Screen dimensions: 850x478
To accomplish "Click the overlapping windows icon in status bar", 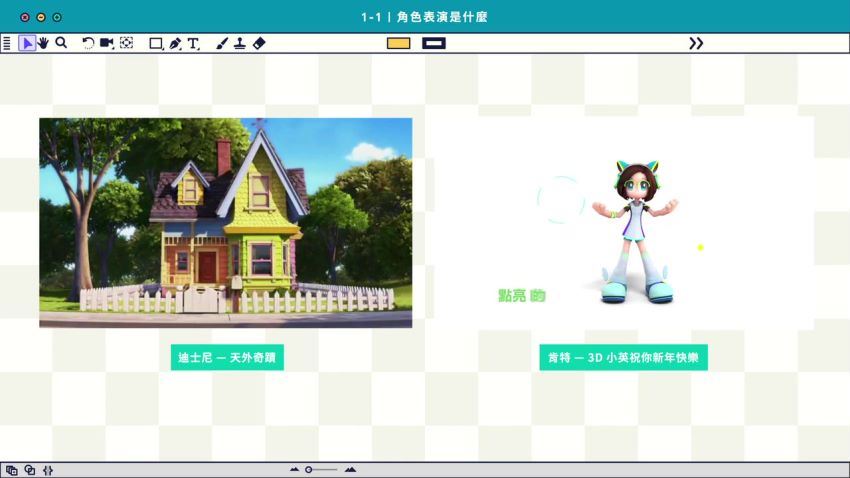I will coord(12,470).
